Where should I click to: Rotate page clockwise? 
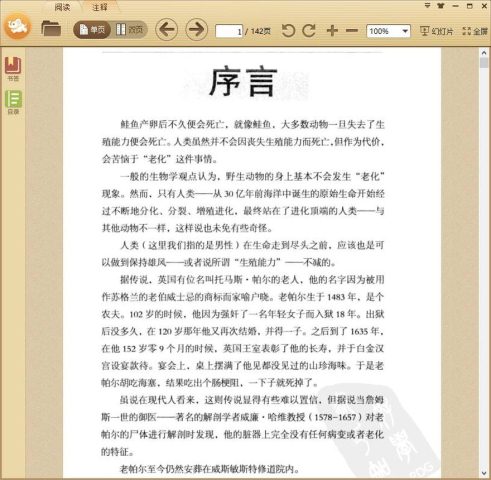tap(309, 31)
